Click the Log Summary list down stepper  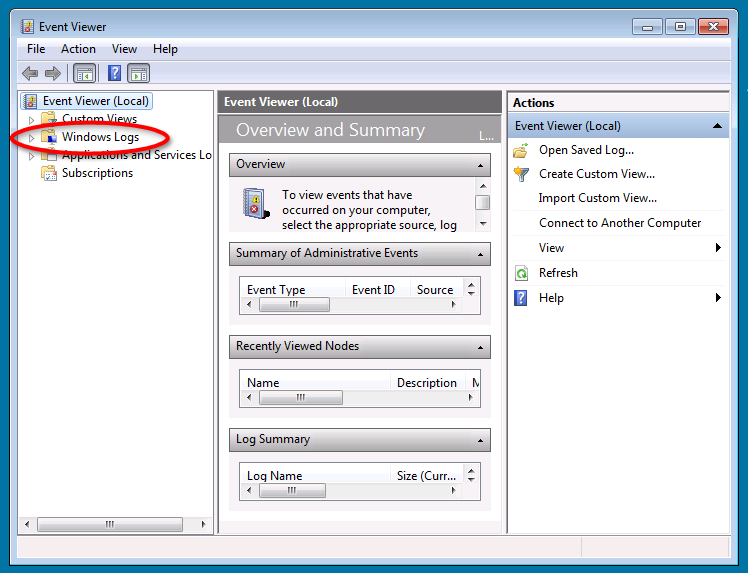click(x=471, y=479)
